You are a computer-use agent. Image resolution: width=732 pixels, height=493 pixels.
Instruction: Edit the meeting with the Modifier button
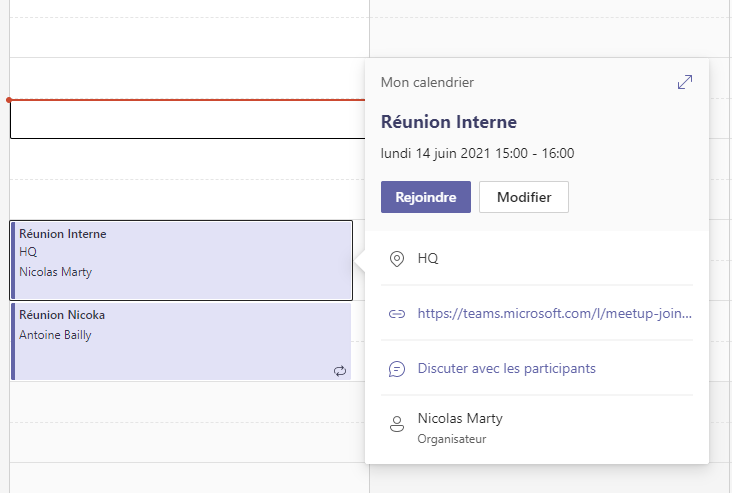(524, 197)
